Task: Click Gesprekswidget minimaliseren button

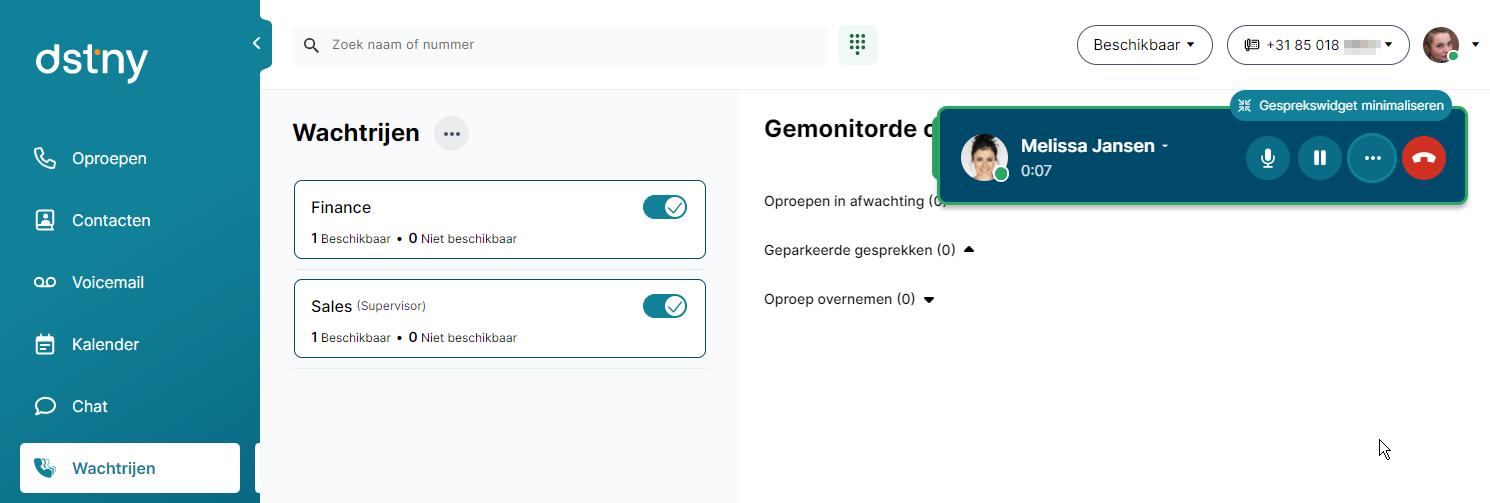Action: coord(1341,105)
